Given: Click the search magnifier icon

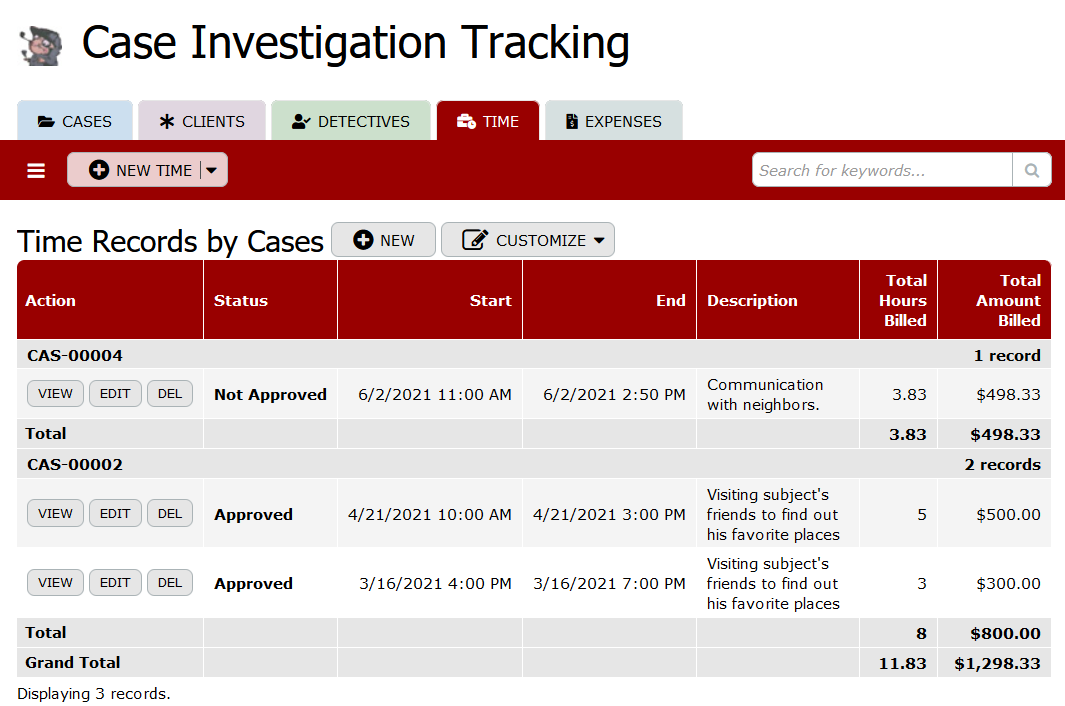Looking at the screenshot, I should coord(1032,170).
